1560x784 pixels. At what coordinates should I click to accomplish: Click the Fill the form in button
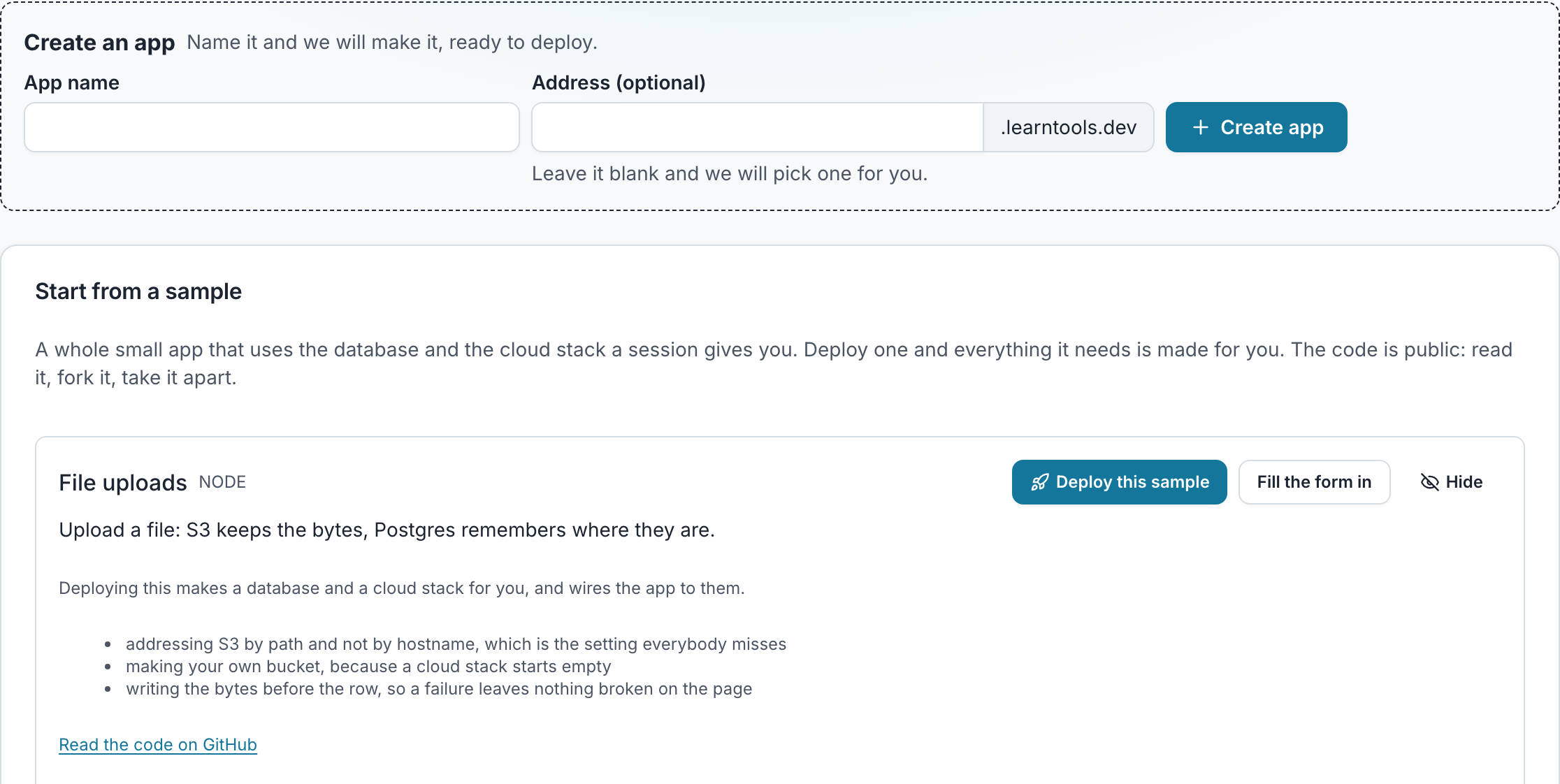pos(1314,482)
